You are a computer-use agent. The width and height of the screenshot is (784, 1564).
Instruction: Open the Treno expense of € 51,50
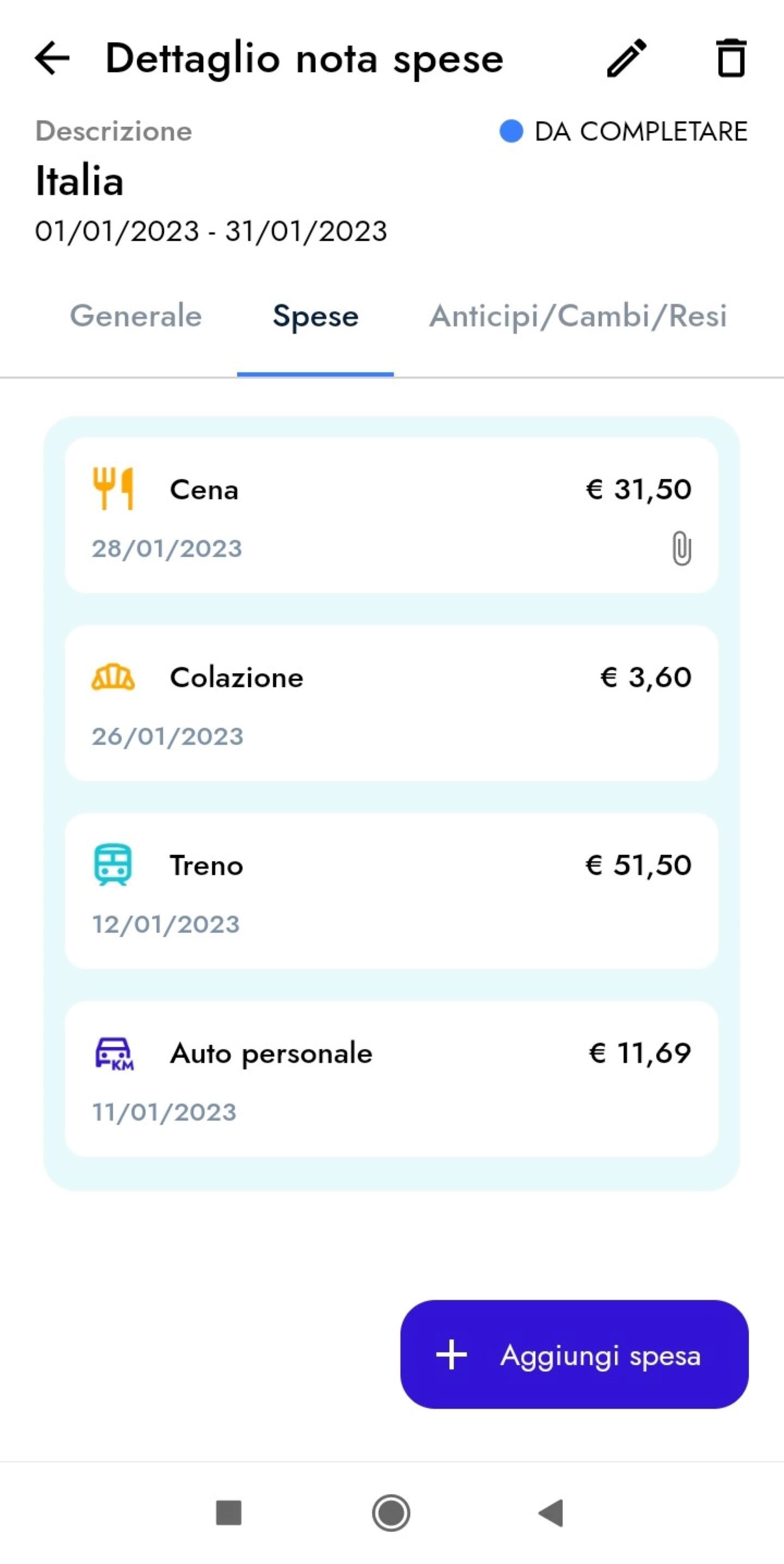(391, 891)
